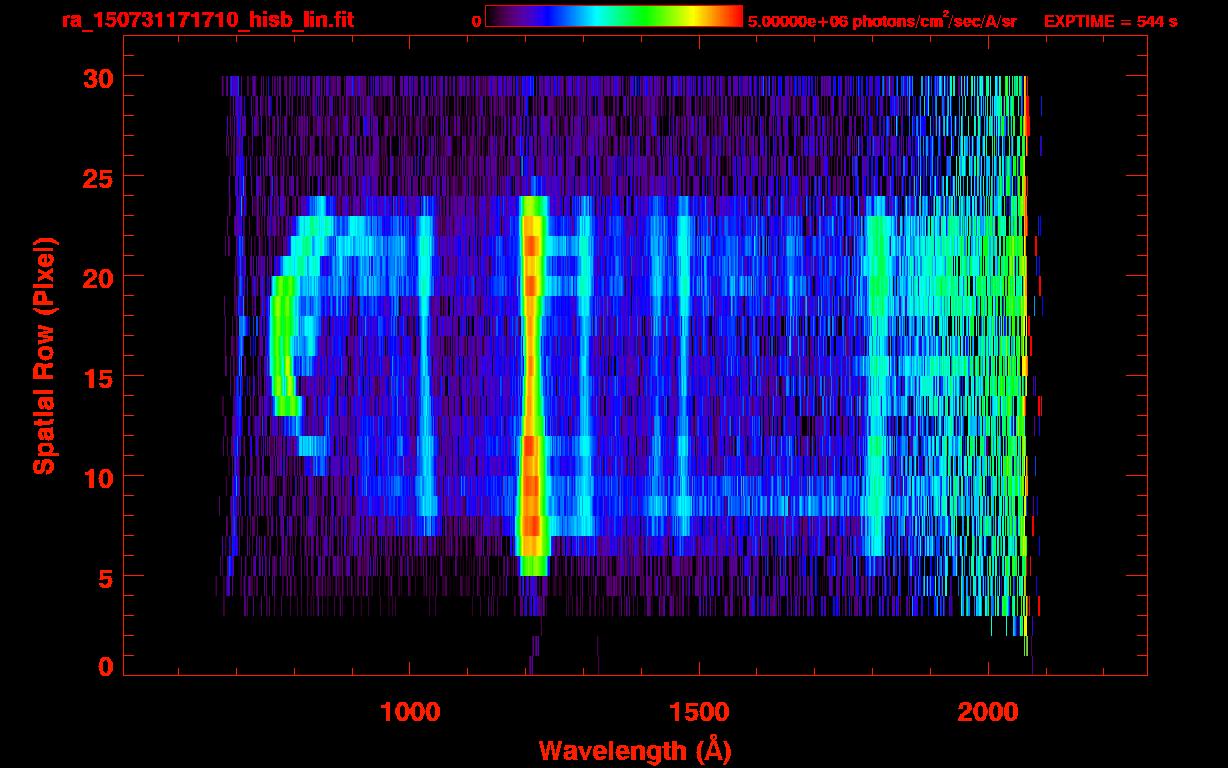Click the EXPTIME = 544 s text
Screen dimensions: 1228x768
[1110, 21]
